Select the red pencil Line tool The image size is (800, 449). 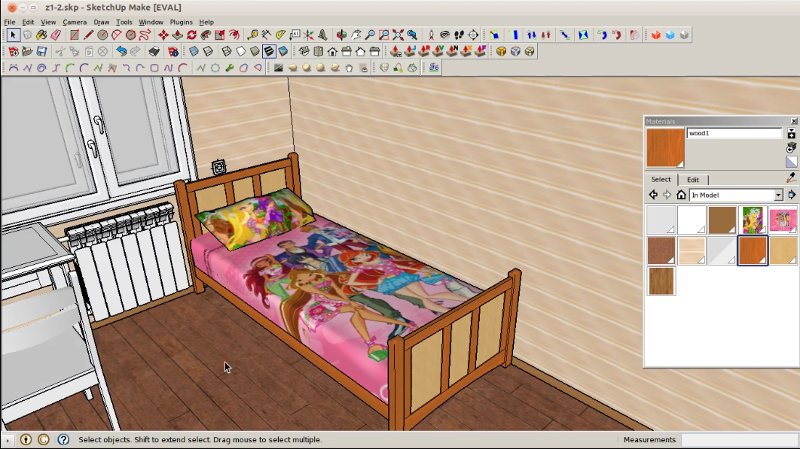pyautogui.click(x=88, y=35)
